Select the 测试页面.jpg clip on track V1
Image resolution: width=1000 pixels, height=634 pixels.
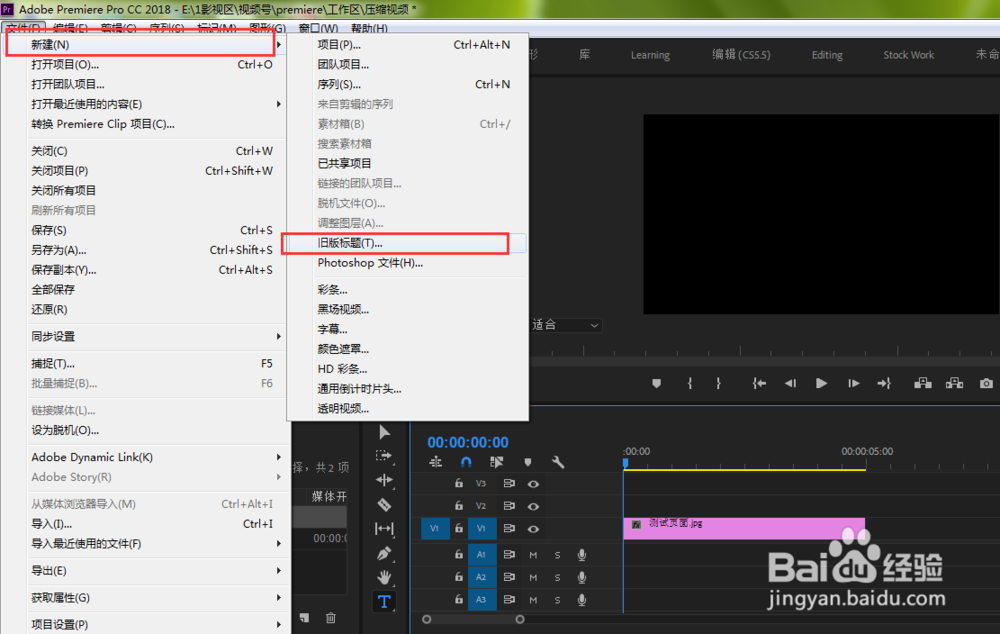744,526
